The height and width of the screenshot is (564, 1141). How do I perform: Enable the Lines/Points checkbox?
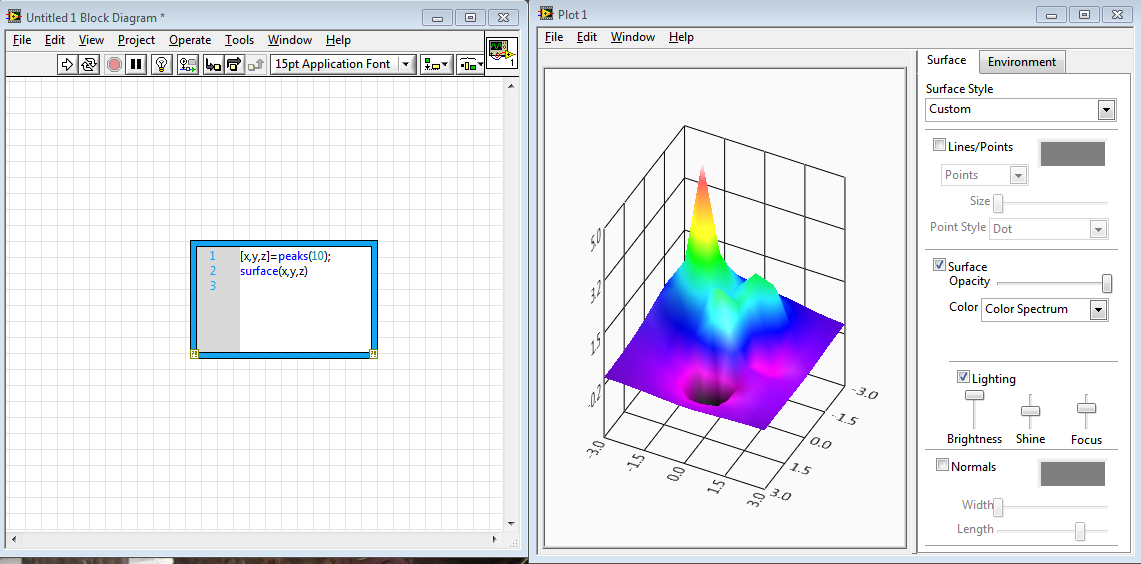[939, 146]
